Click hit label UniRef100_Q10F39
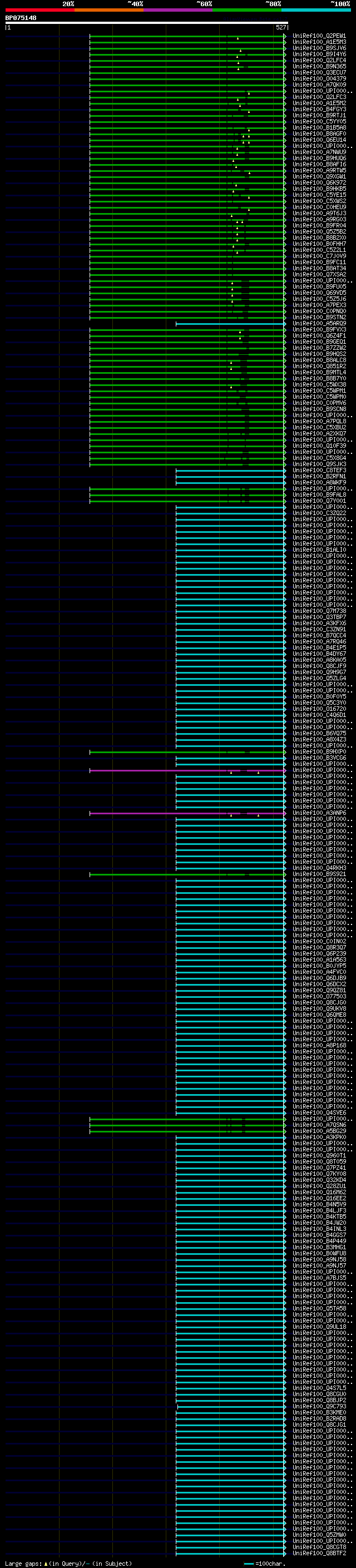Screen dimensions: 356x1568 [319, 446]
